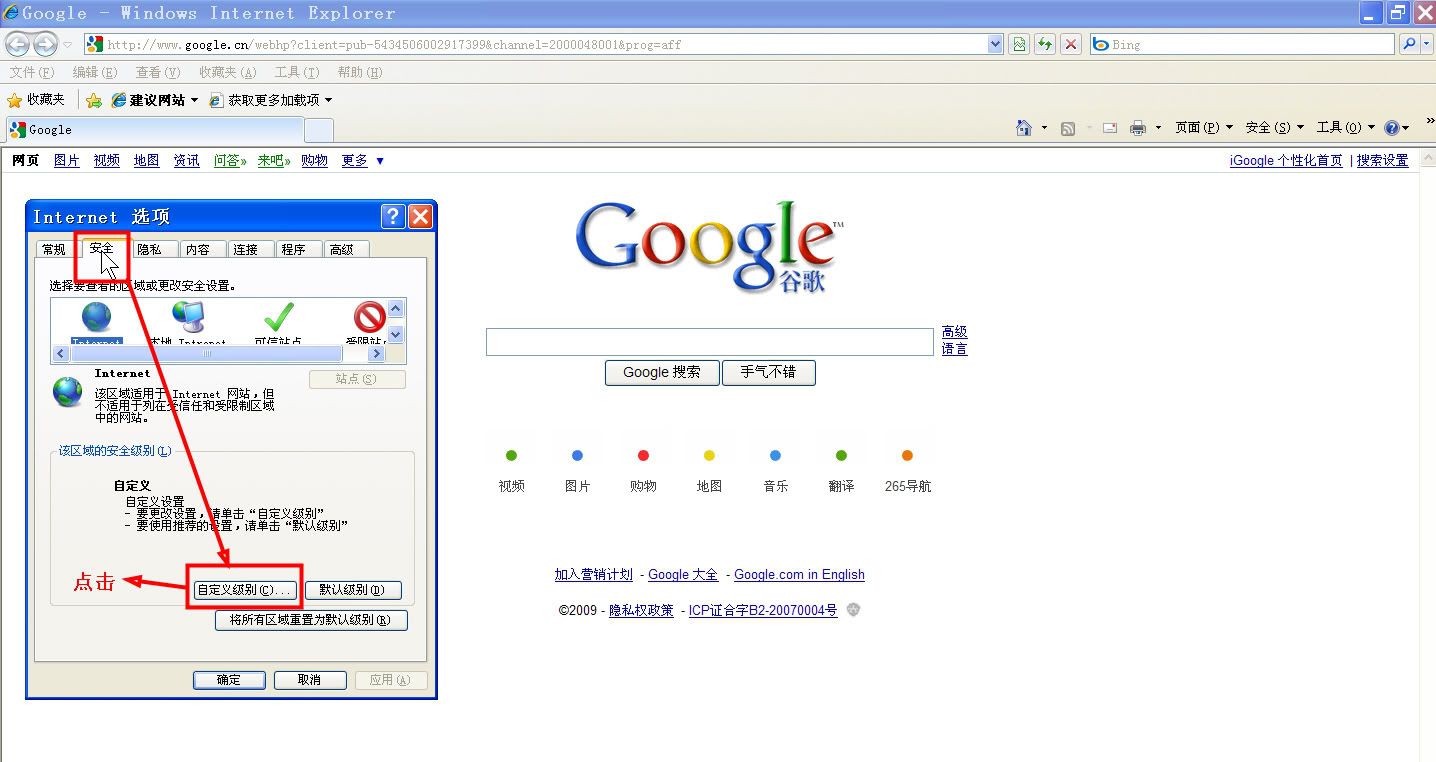
Task: Open the 查看(V) menu
Action: click(x=158, y=72)
